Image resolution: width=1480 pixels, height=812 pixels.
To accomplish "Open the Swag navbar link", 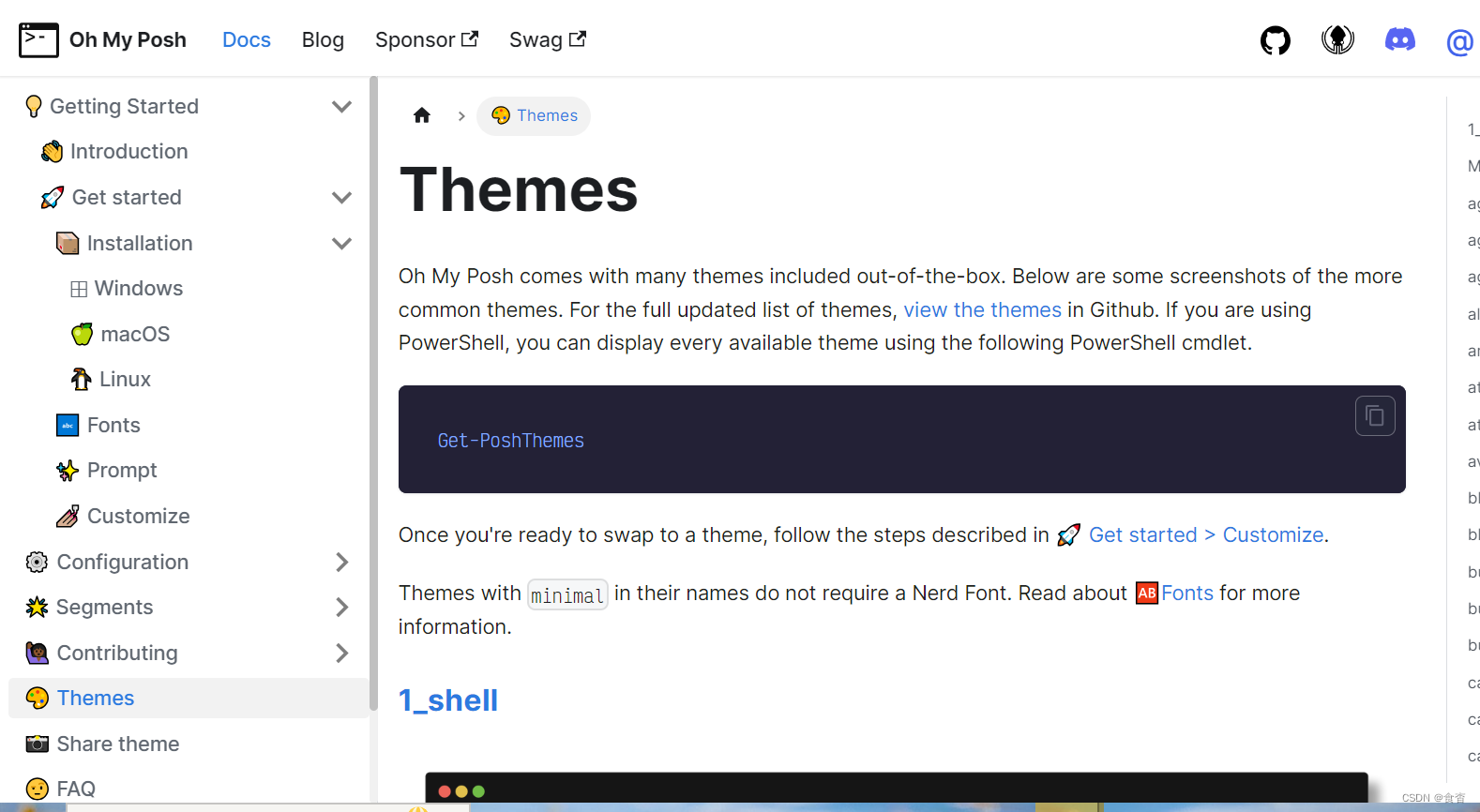I will click(x=548, y=39).
